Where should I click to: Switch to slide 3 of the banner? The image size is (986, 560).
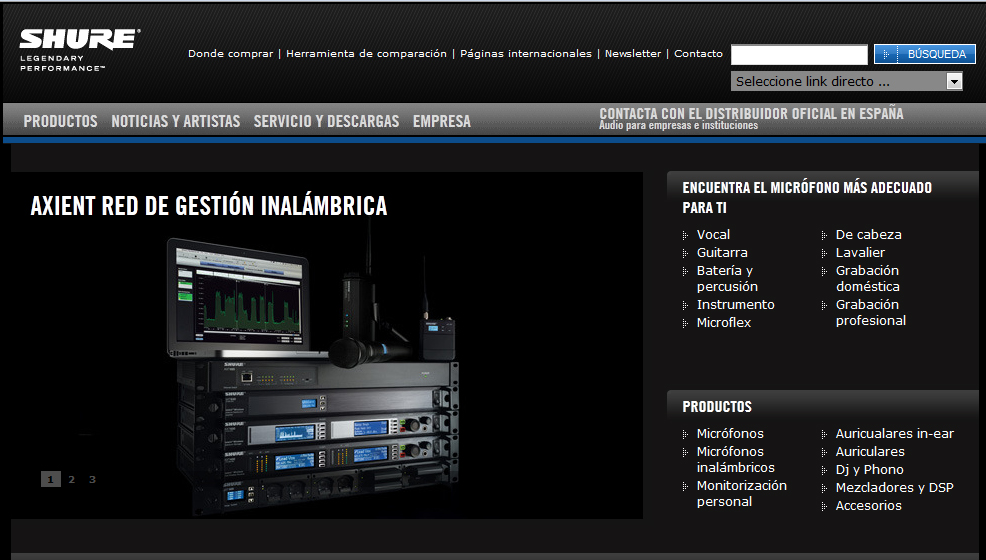click(x=93, y=479)
